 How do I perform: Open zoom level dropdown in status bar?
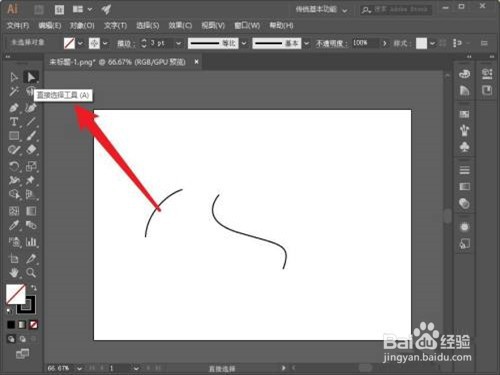pyautogui.click(x=79, y=368)
